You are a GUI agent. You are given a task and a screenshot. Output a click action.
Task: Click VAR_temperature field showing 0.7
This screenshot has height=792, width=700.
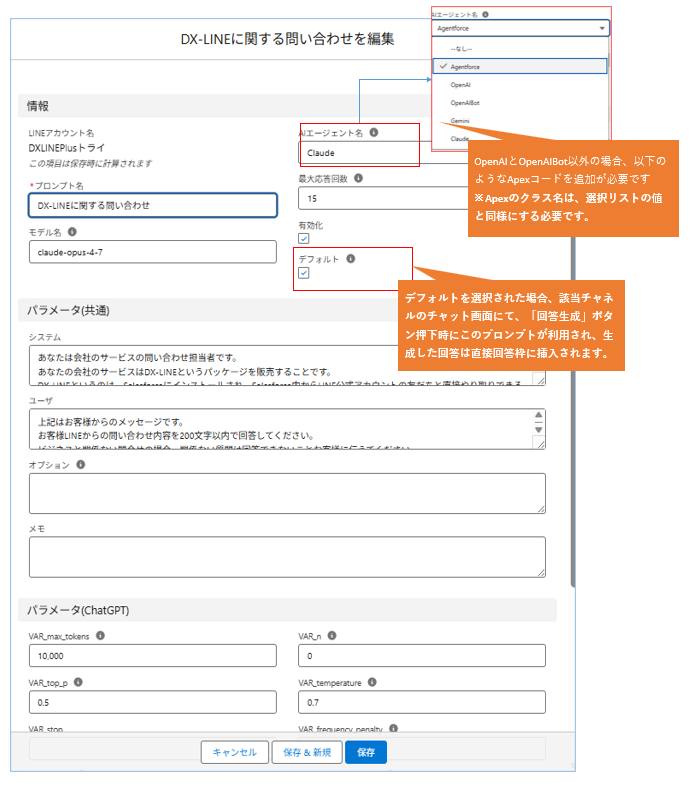(x=422, y=703)
